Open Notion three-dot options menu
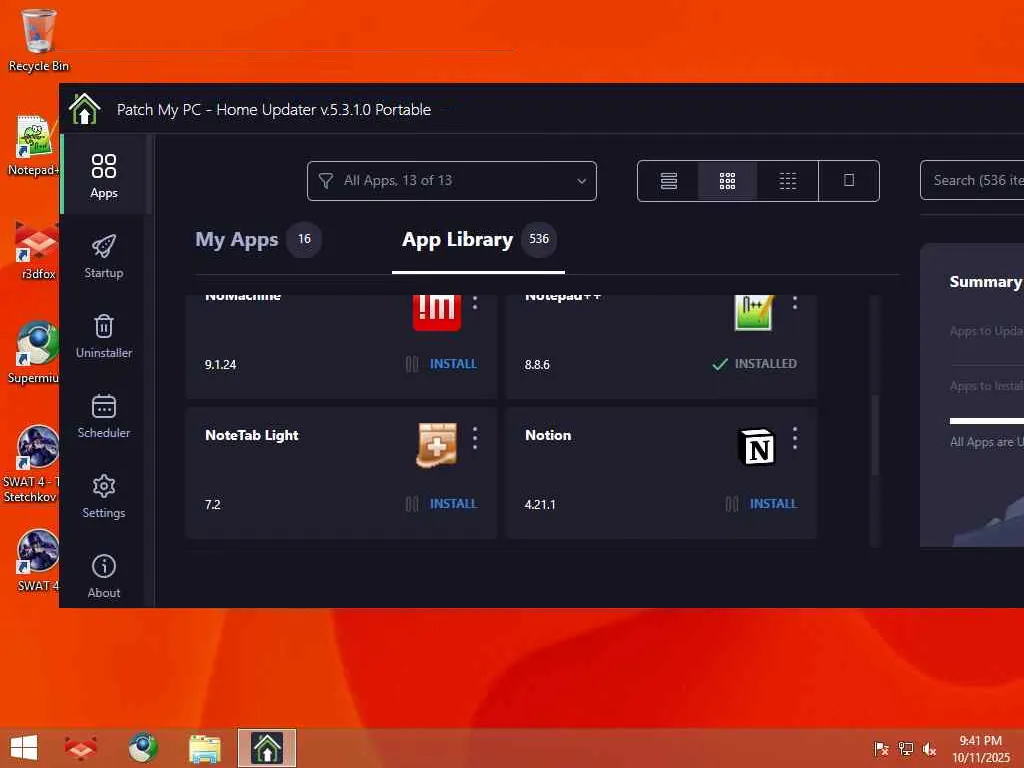Image resolution: width=1024 pixels, height=768 pixels. tap(795, 438)
